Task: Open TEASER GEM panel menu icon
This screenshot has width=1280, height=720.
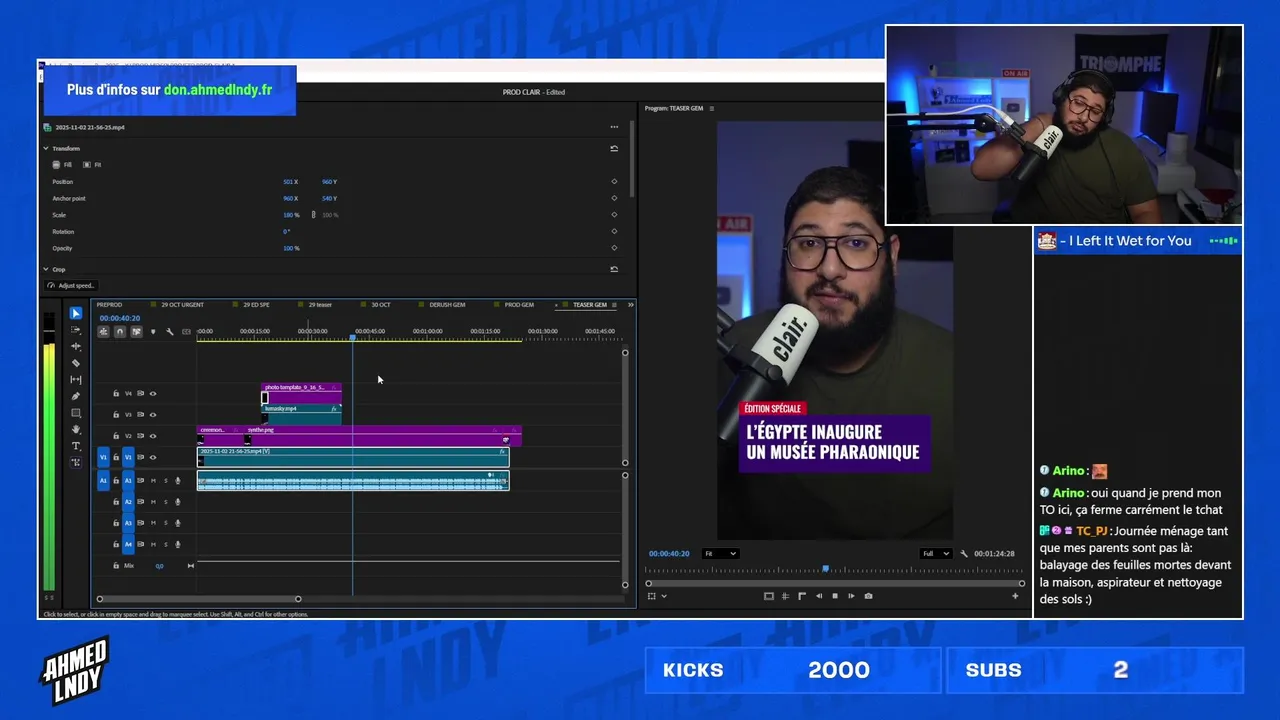Action: [x=615, y=304]
